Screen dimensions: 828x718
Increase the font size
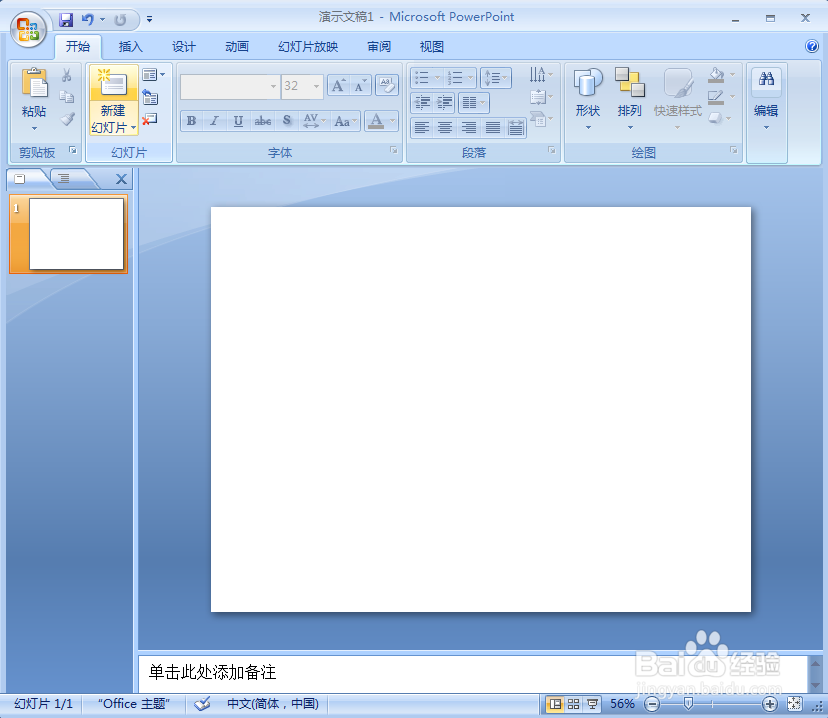click(338, 85)
